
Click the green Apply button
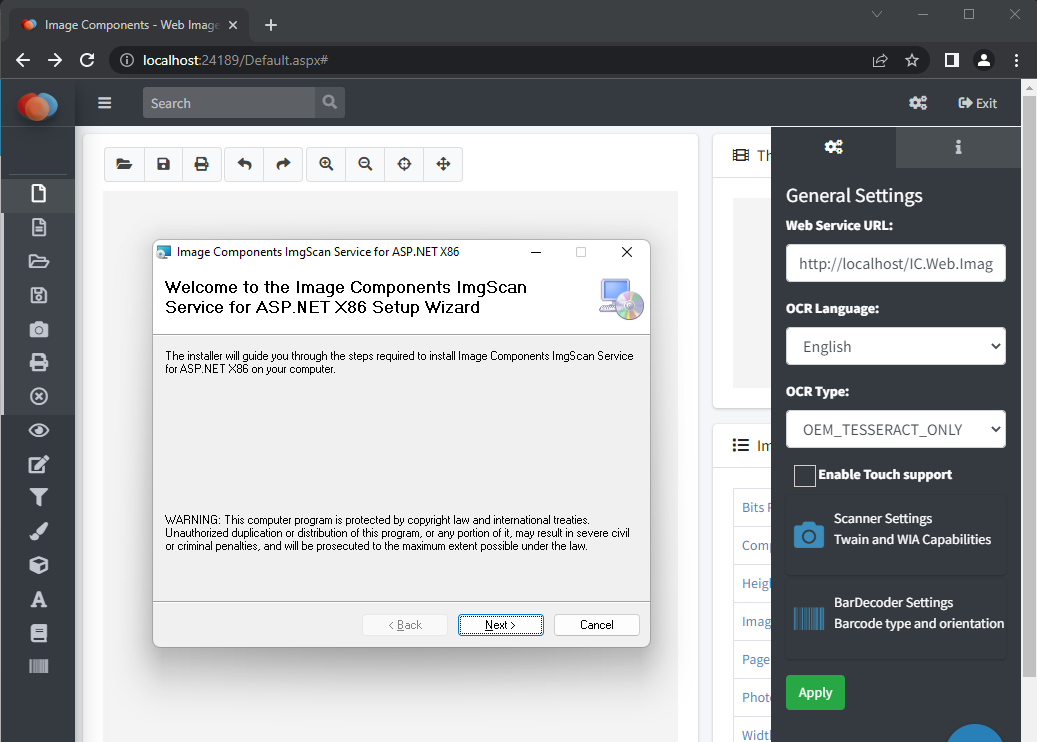coord(815,692)
